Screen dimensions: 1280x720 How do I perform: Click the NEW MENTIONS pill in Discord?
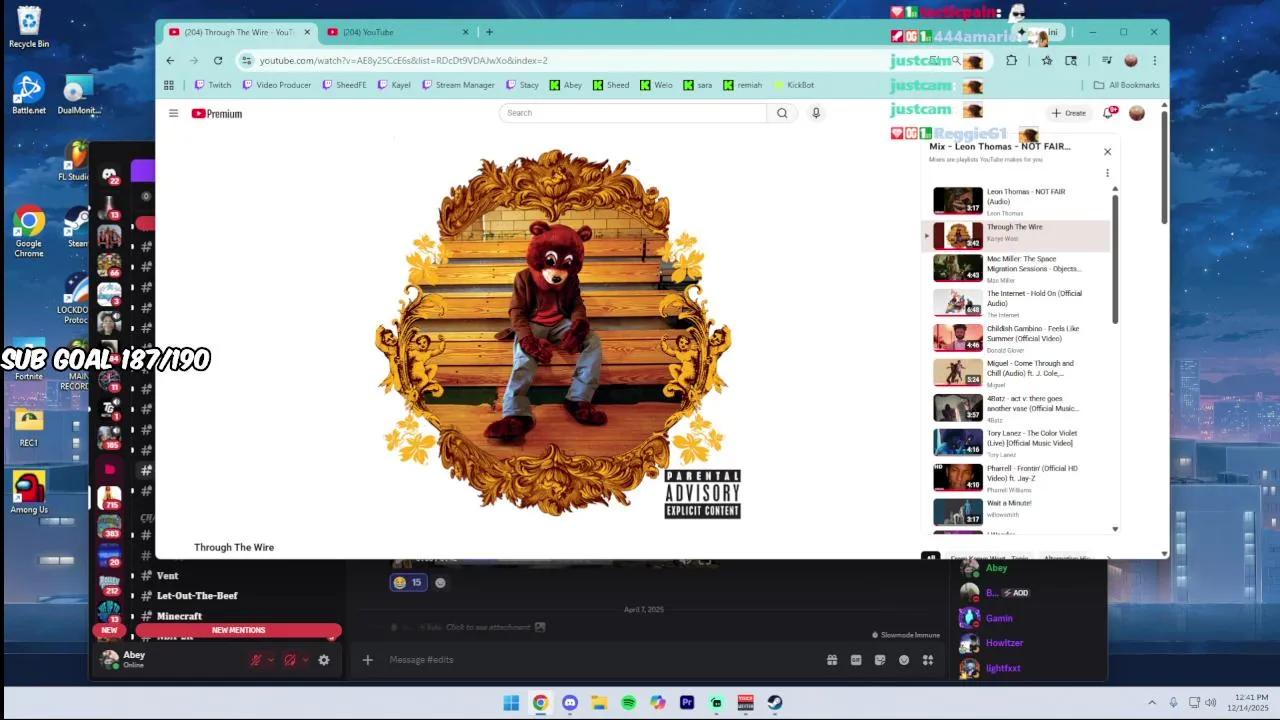point(238,630)
